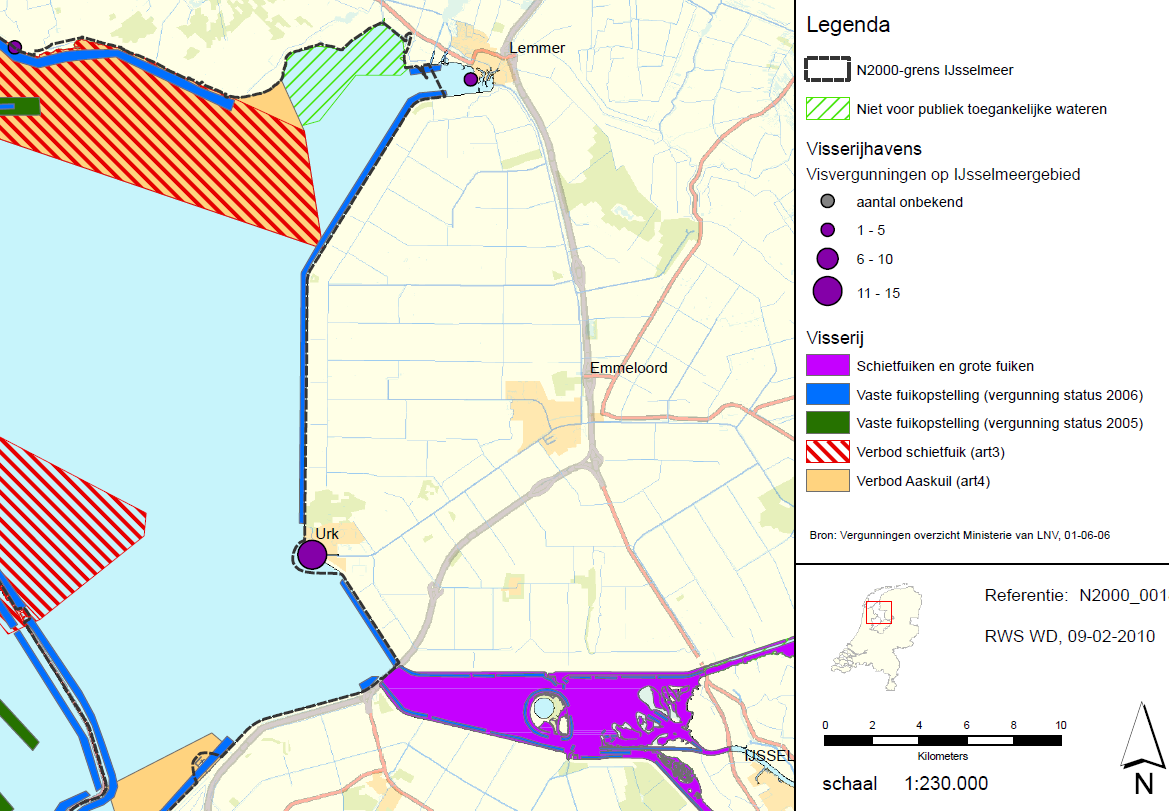Viewport: 1169px width, 811px height.
Task: Click the 'Visserijhavens' heading
Action: pos(864,148)
